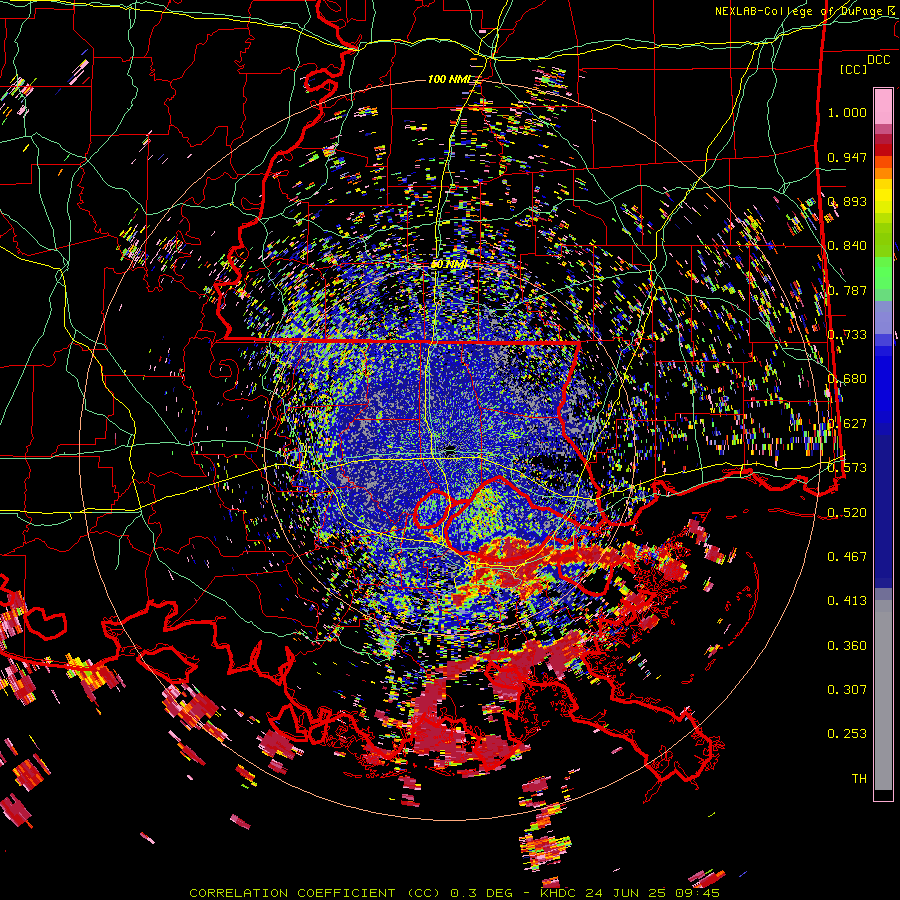The width and height of the screenshot is (900, 900).
Task: Select the 0.307 scale value
Action: pyautogui.click(x=847, y=690)
